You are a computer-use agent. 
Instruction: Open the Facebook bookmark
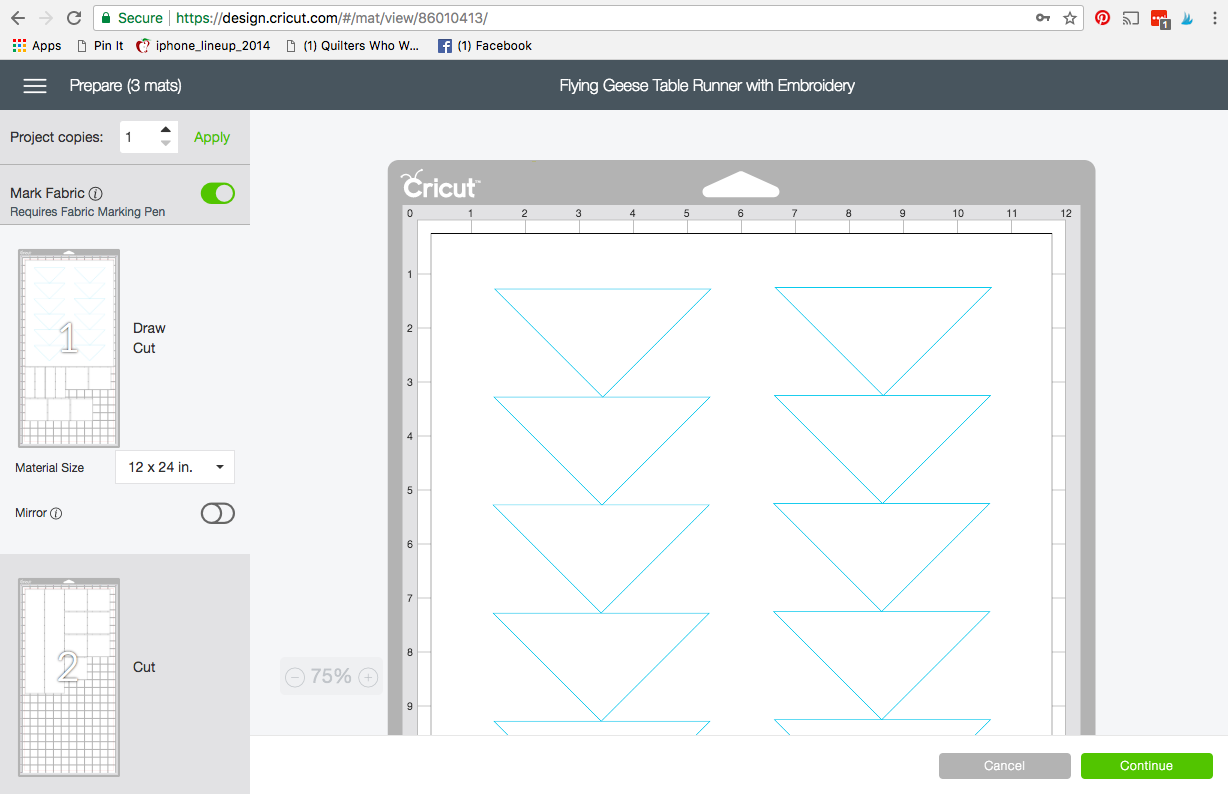(x=485, y=46)
